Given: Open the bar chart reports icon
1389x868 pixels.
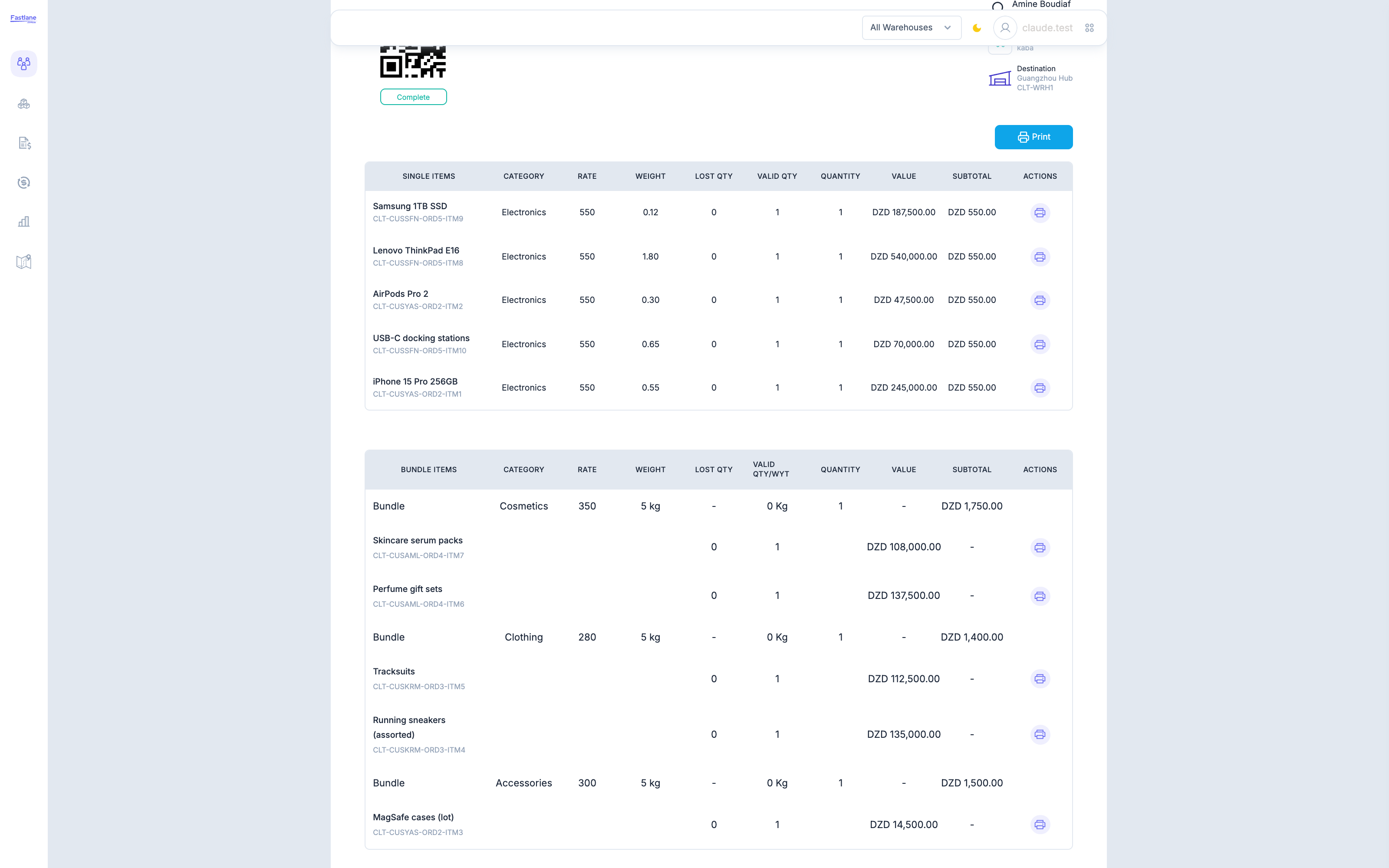Looking at the screenshot, I should pyautogui.click(x=23, y=222).
